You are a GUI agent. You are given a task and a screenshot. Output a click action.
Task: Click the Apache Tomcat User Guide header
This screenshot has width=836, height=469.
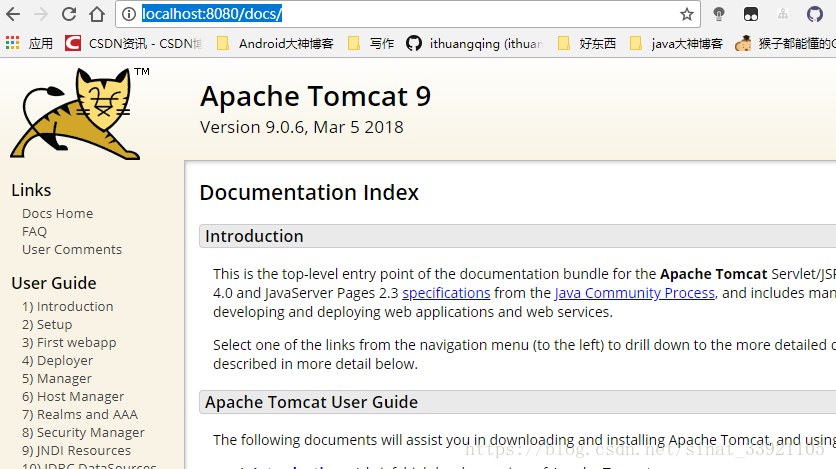[x=517, y=402]
